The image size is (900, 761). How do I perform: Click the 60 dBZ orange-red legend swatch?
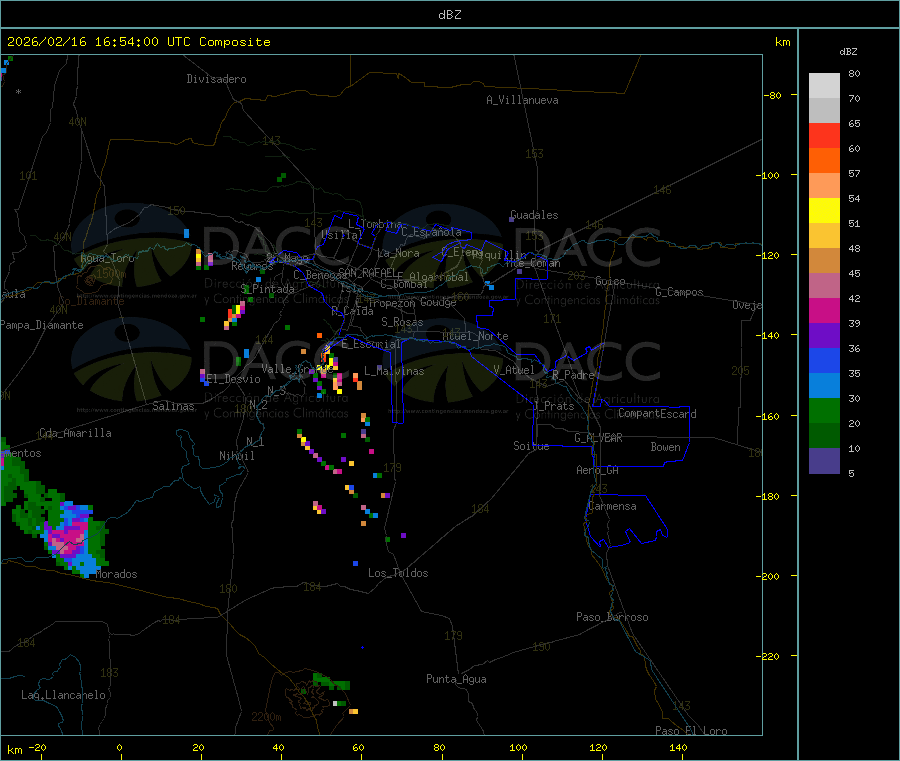824,161
